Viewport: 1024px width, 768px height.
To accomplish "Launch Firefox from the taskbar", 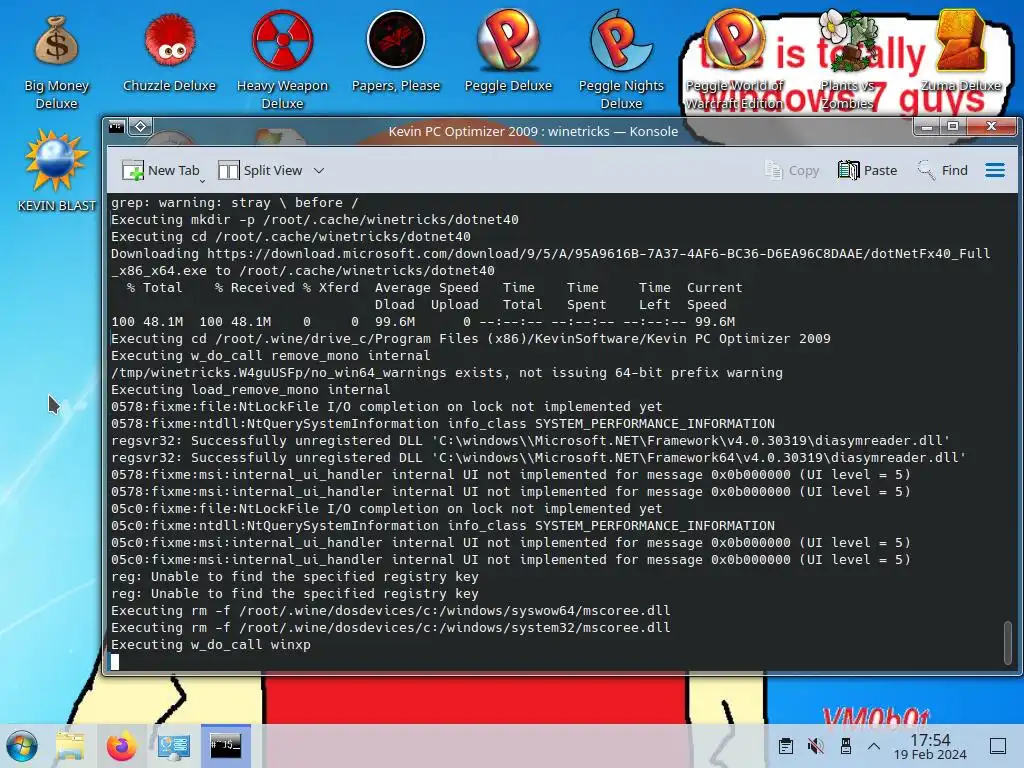I will [121, 746].
